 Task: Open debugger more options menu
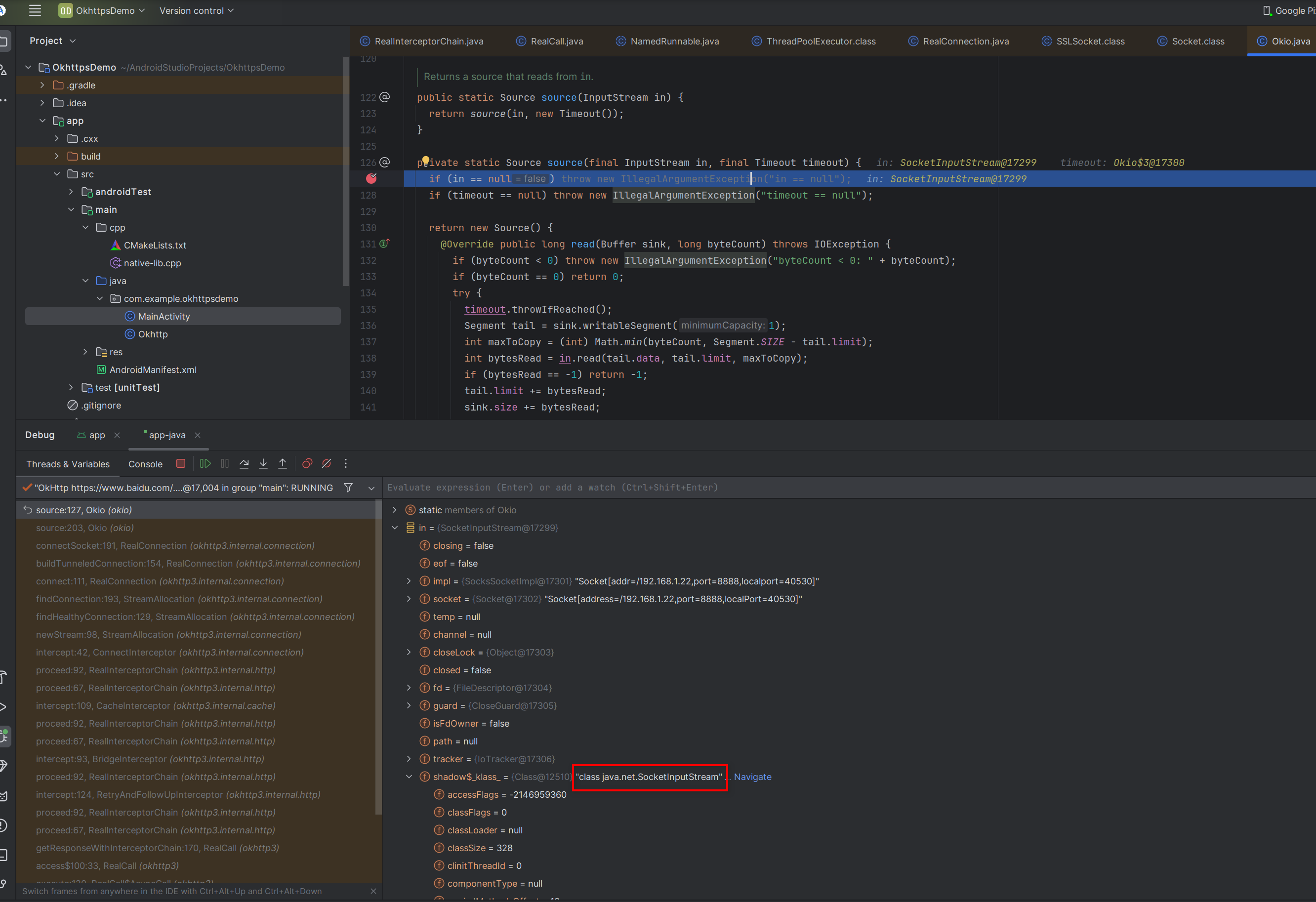tap(345, 463)
